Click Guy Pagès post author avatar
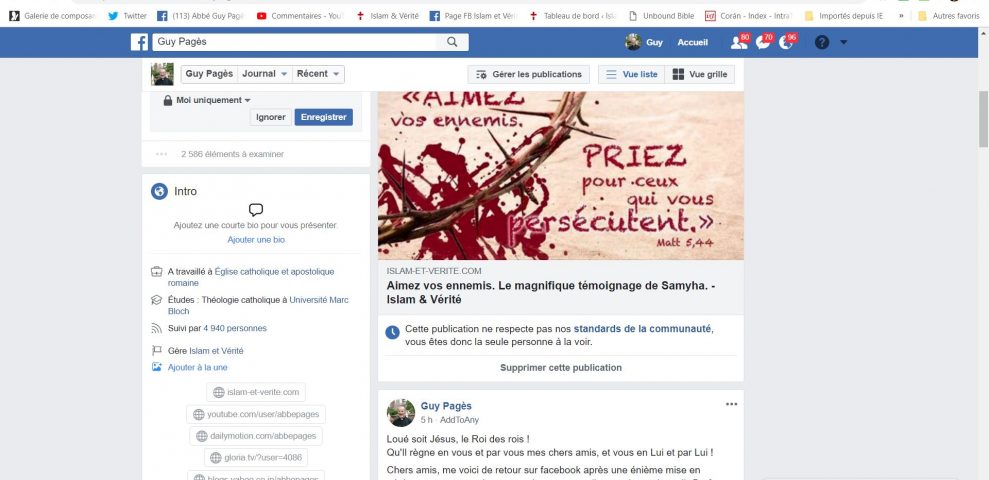 [x=401, y=413]
